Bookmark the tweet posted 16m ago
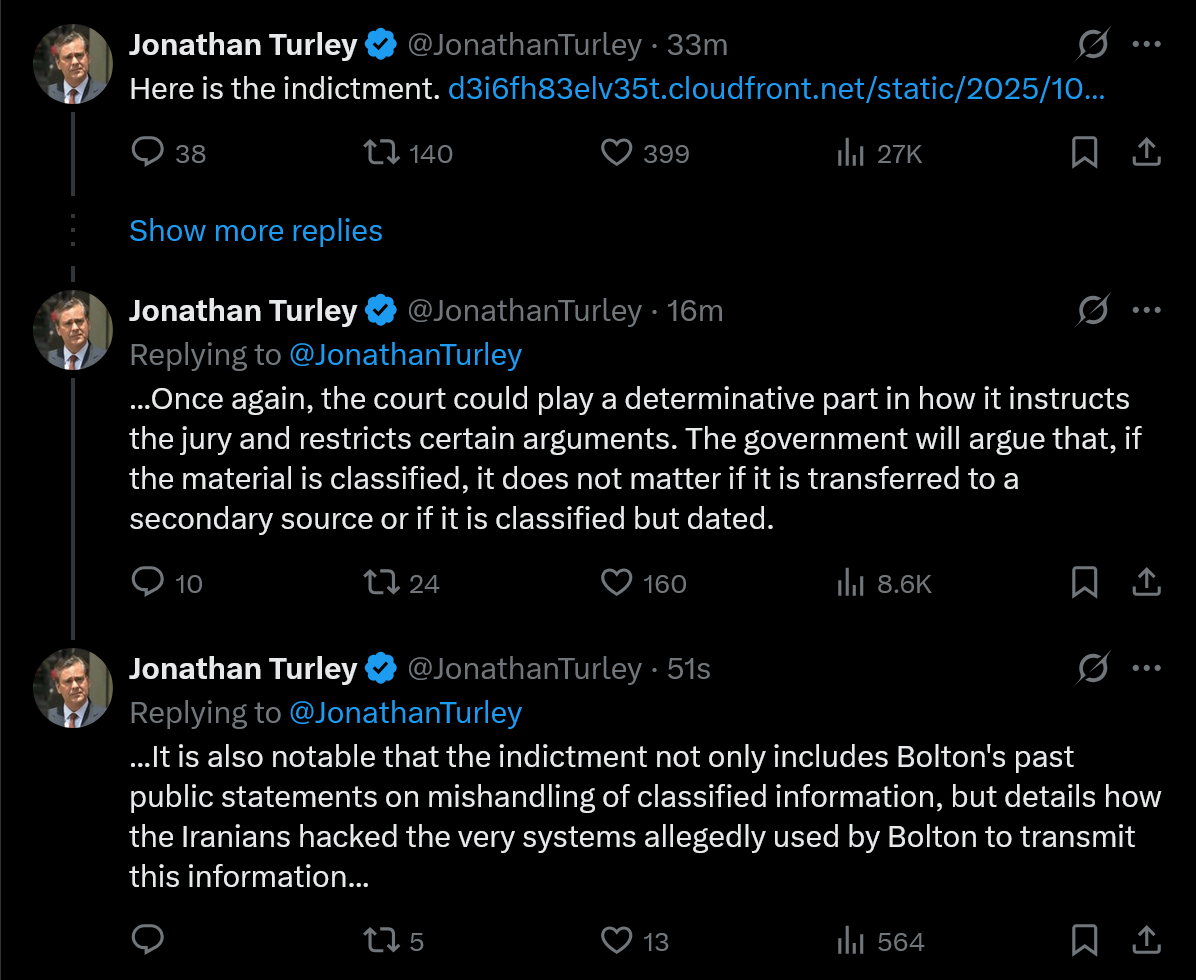The height and width of the screenshot is (980, 1196). 1085,582
